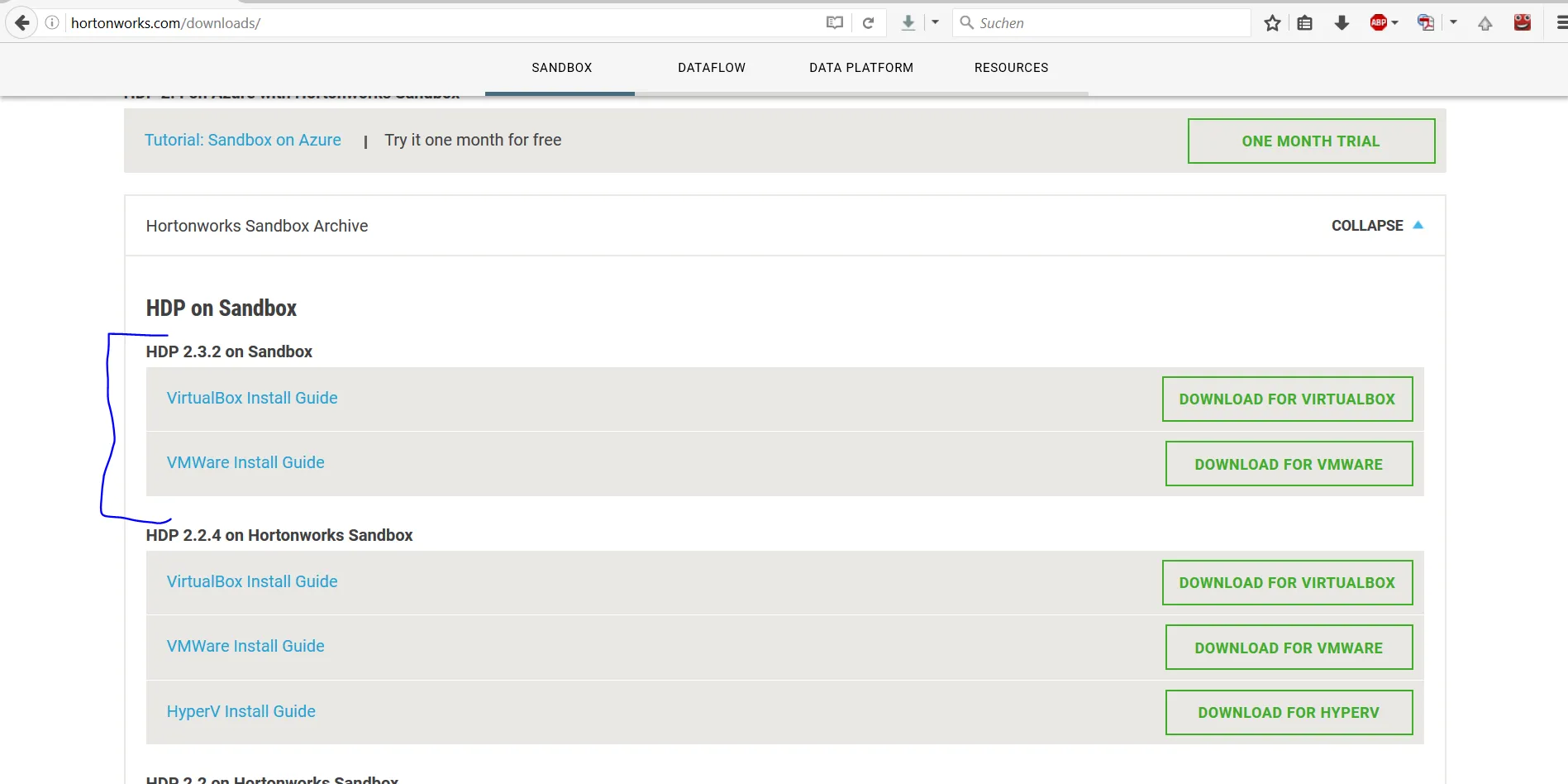Bookmark this page with the star icon
Image resolution: width=1568 pixels, height=784 pixels.
[1272, 23]
